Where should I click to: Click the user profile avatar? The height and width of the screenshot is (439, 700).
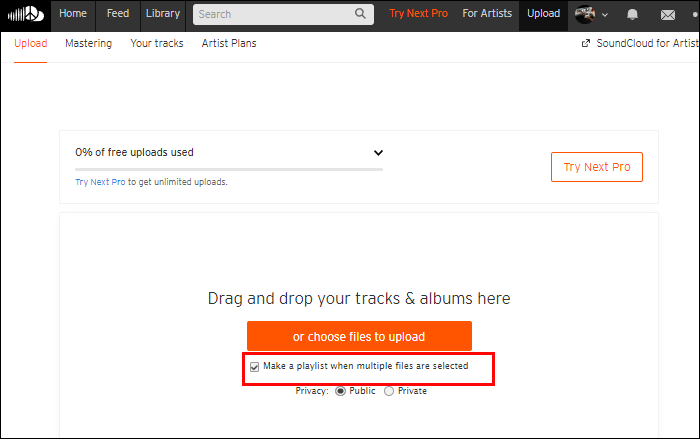coord(585,15)
